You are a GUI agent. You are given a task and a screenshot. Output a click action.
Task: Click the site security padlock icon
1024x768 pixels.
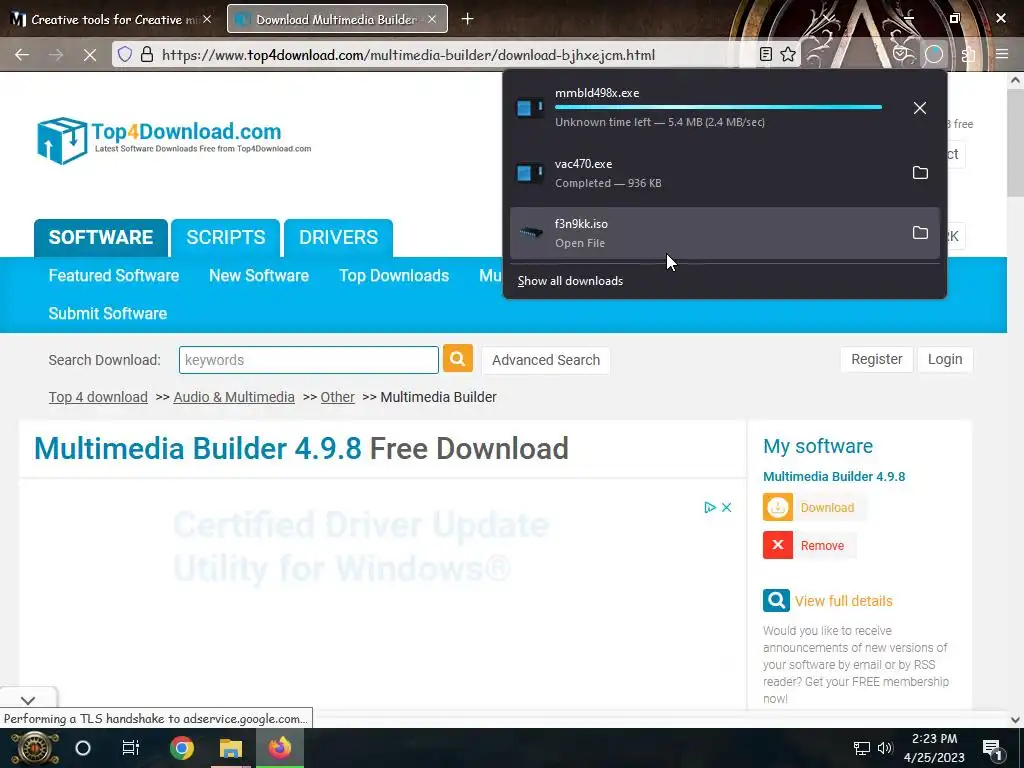pyautogui.click(x=147, y=54)
